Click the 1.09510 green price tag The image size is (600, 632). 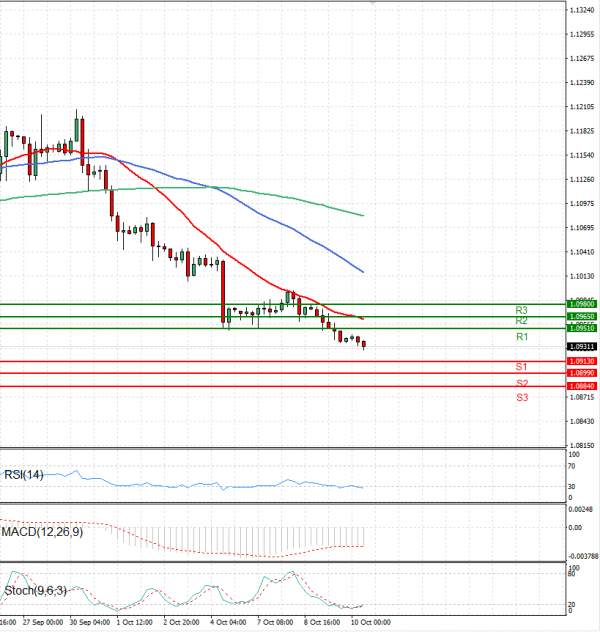point(582,328)
